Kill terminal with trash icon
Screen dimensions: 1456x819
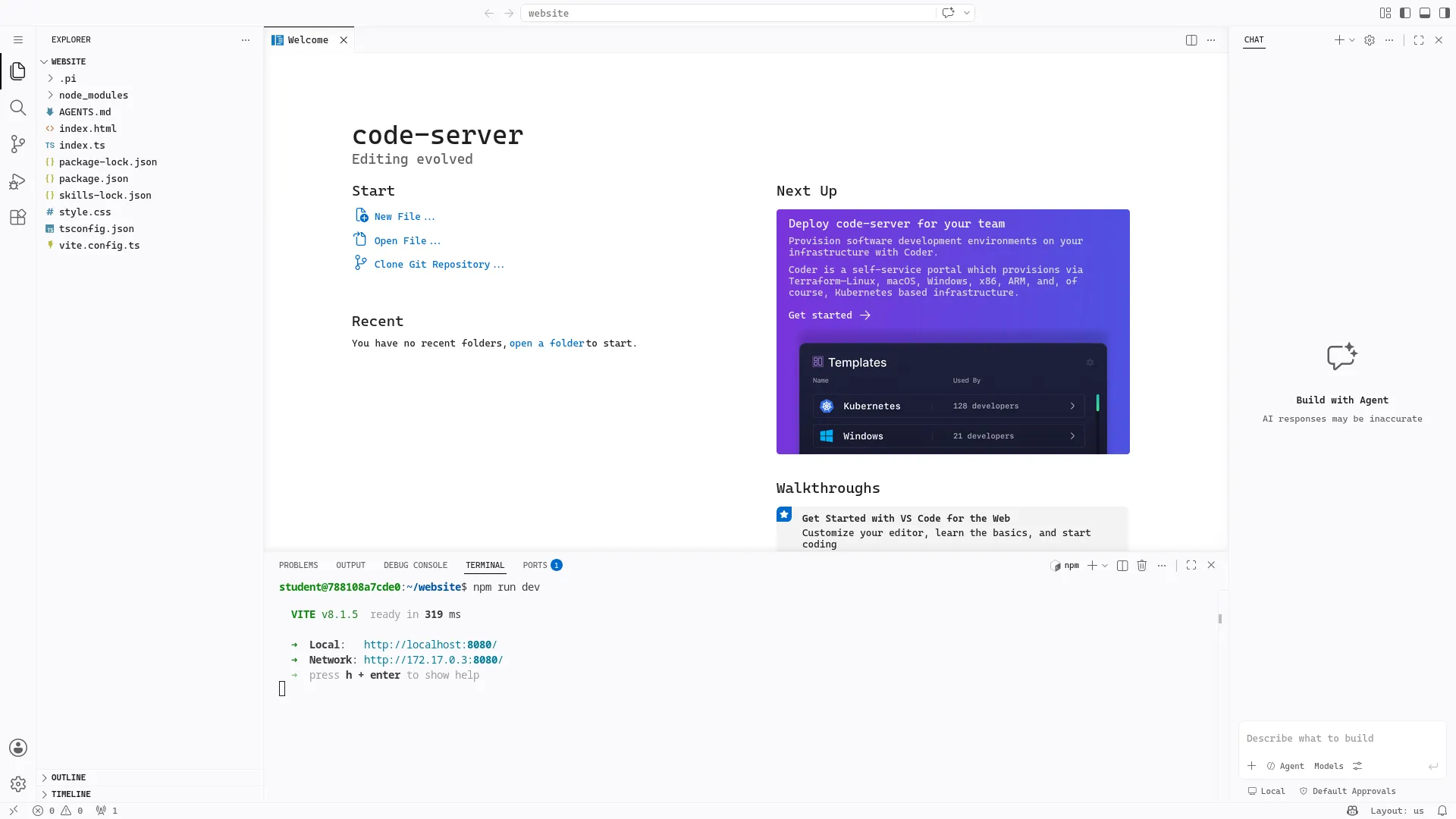(1142, 566)
